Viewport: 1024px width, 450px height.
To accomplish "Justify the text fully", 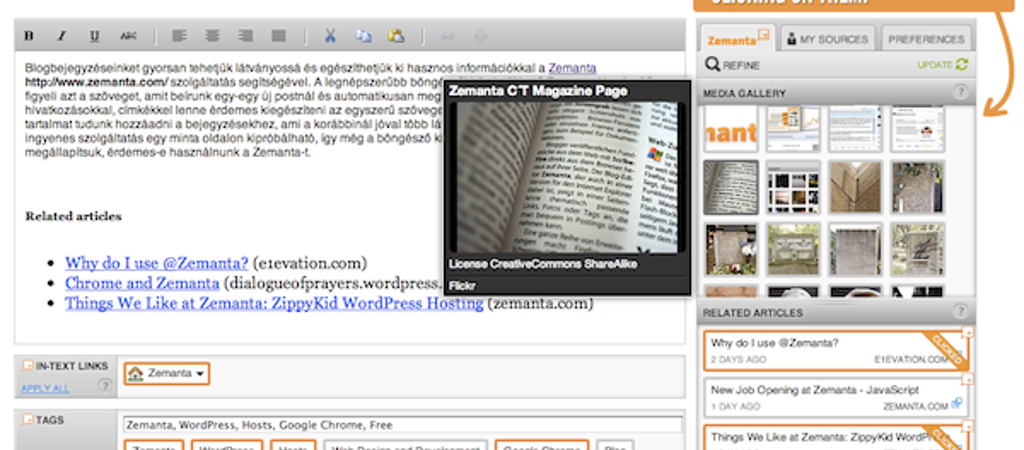I will [x=279, y=36].
